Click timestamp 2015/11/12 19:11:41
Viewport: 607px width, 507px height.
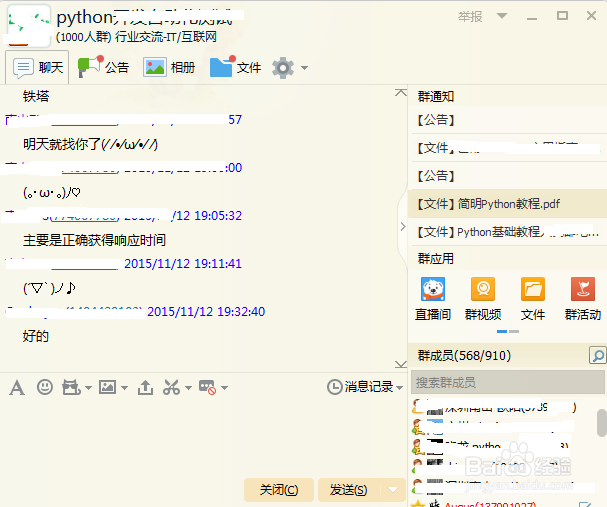[183, 264]
